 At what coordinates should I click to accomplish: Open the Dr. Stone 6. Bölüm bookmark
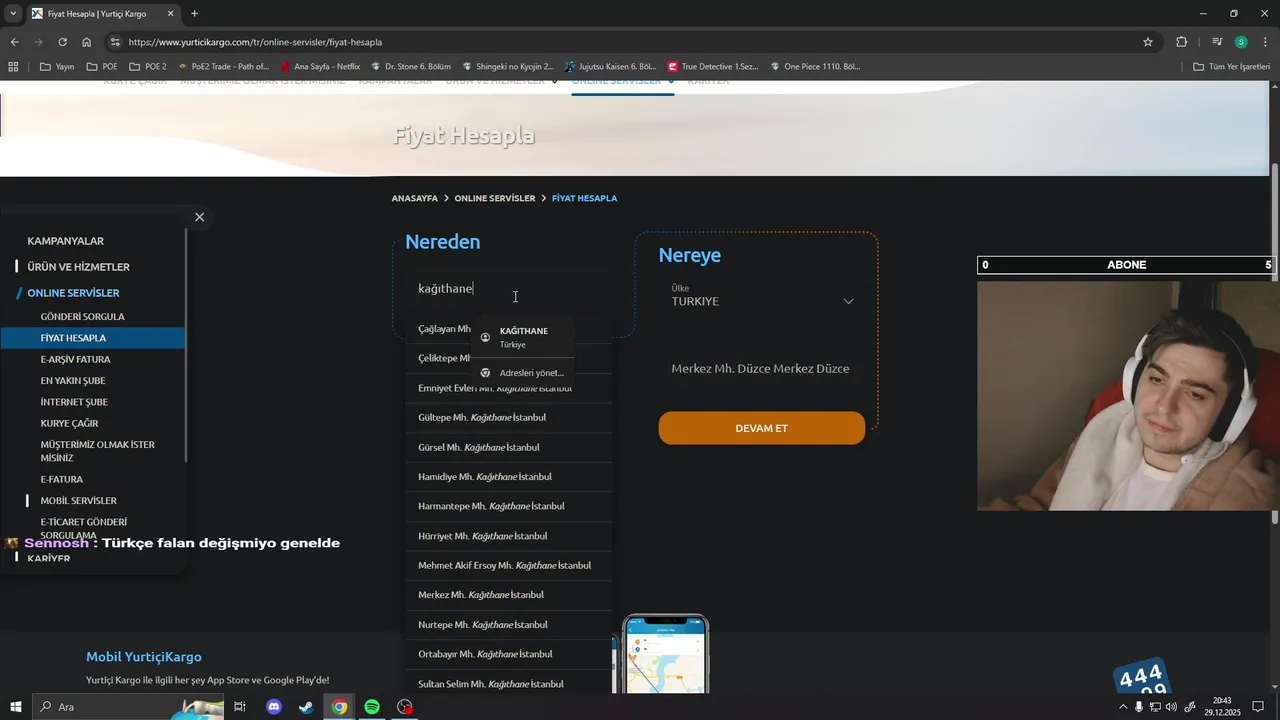(411, 67)
